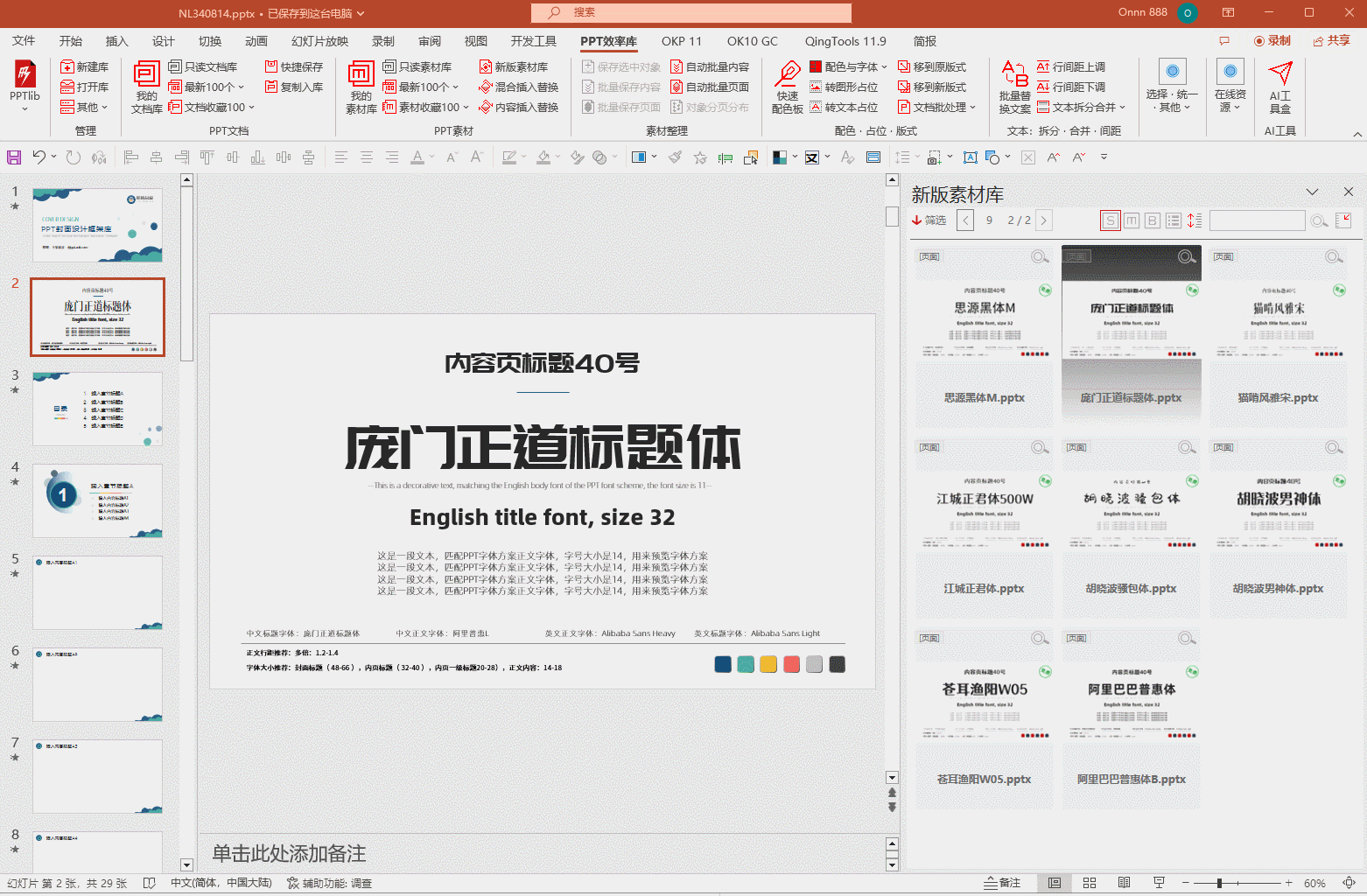Click the purple Save icon in quick toolbar
The width and height of the screenshot is (1367, 896).
(x=14, y=157)
